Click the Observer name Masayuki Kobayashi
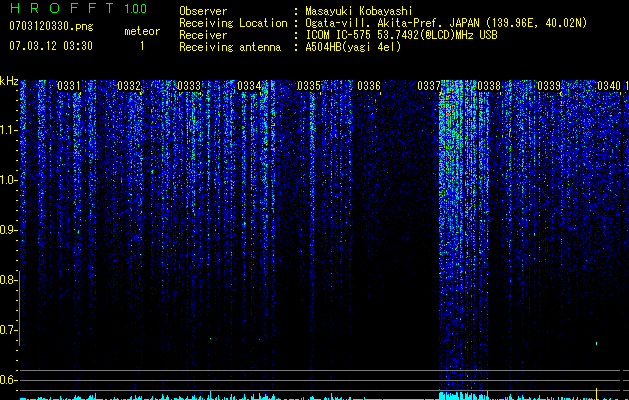Image resolution: width=629 pixels, height=400 pixels. 359,11
